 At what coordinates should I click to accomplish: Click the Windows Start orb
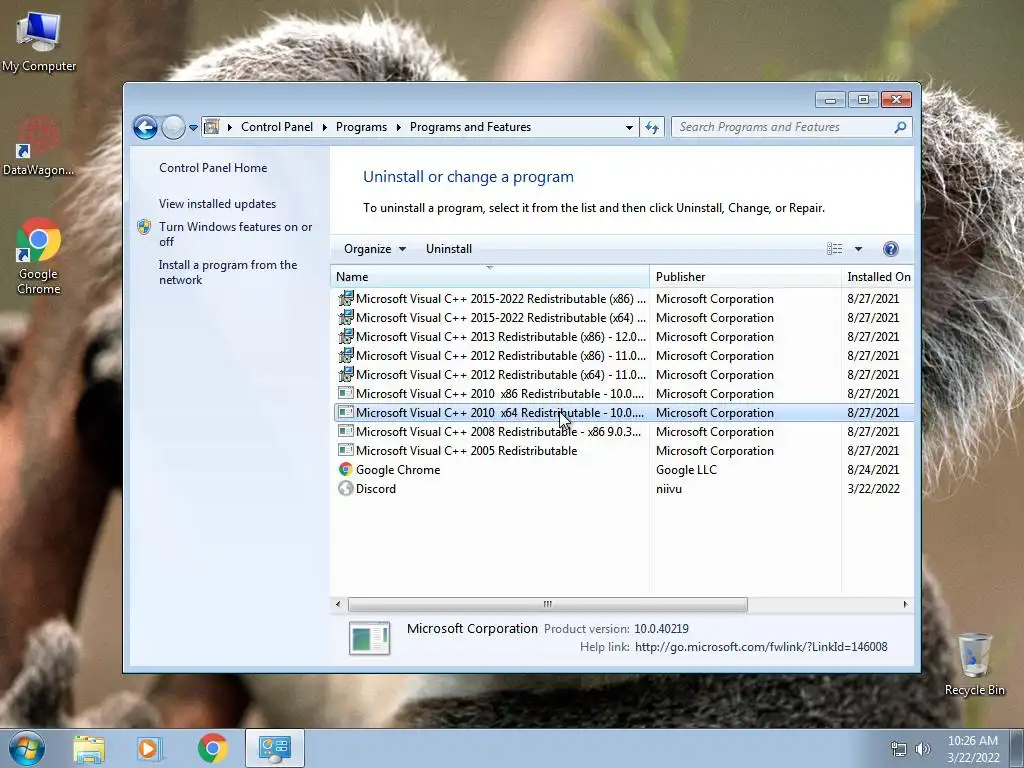pos(27,748)
